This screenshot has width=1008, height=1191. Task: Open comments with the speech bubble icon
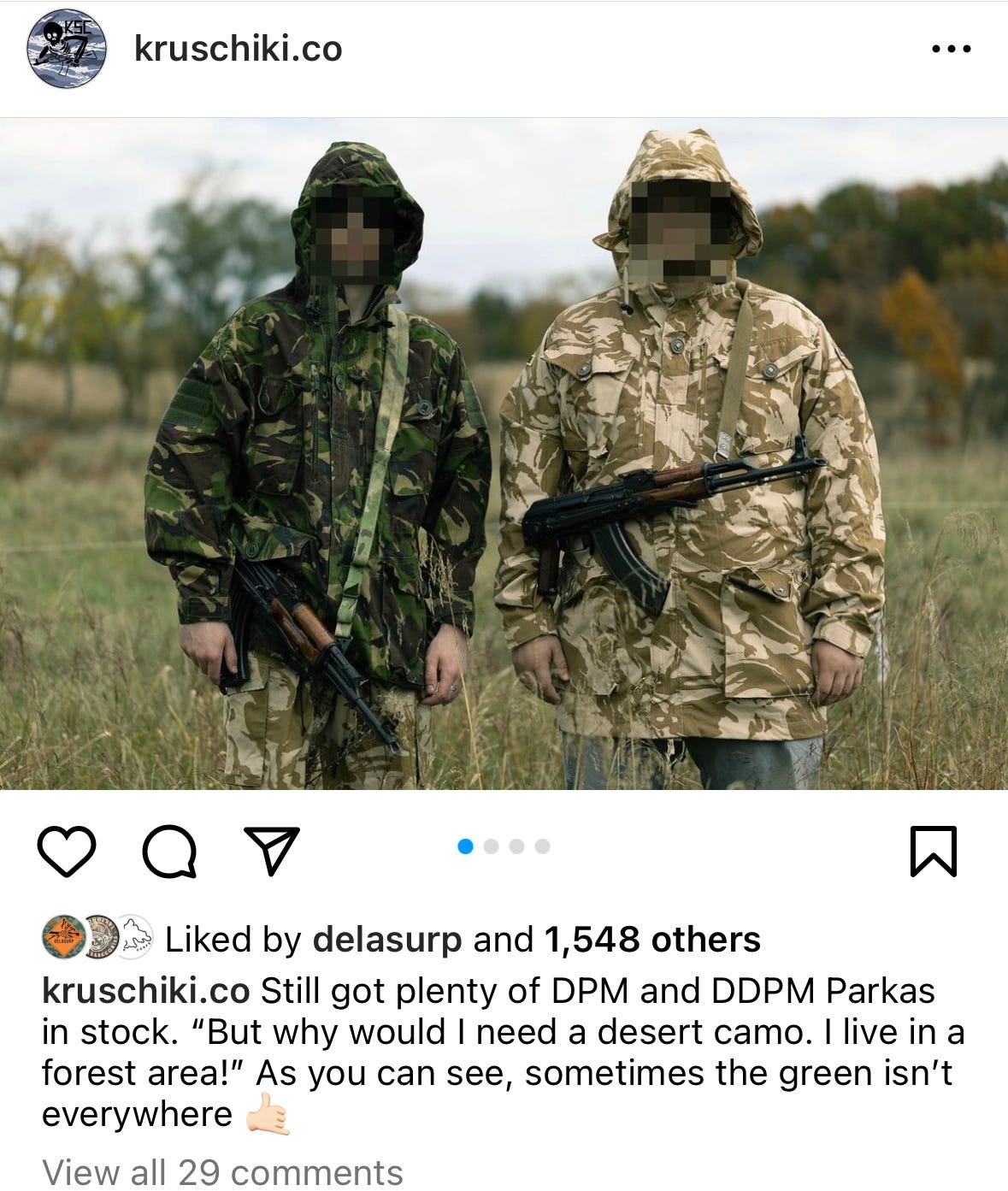[169, 851]
